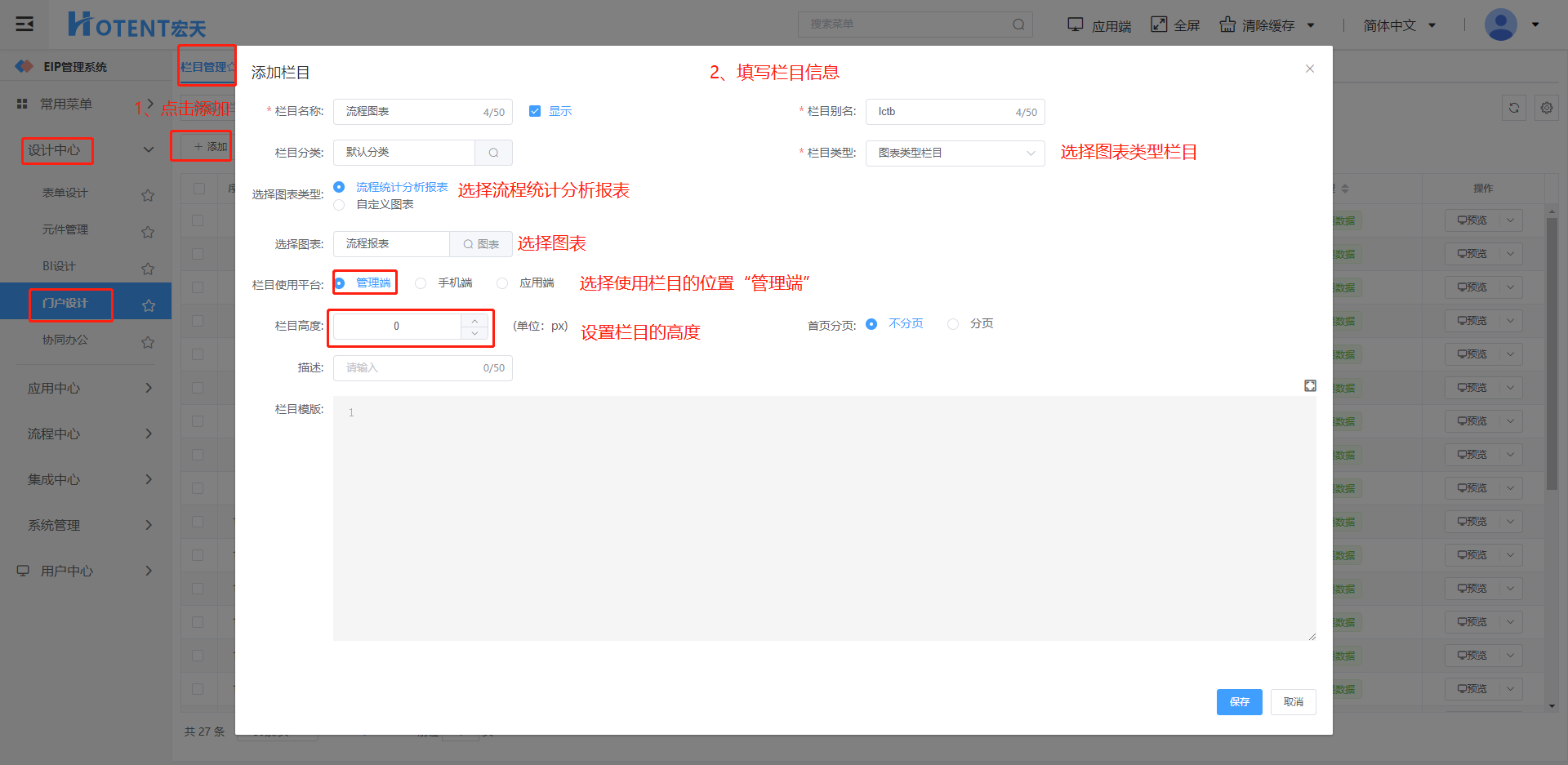Favorite 元件管理 with its star icon
Image resolution: width=1568 pixels, height=765 pixels.
click(x=148, y=231)
